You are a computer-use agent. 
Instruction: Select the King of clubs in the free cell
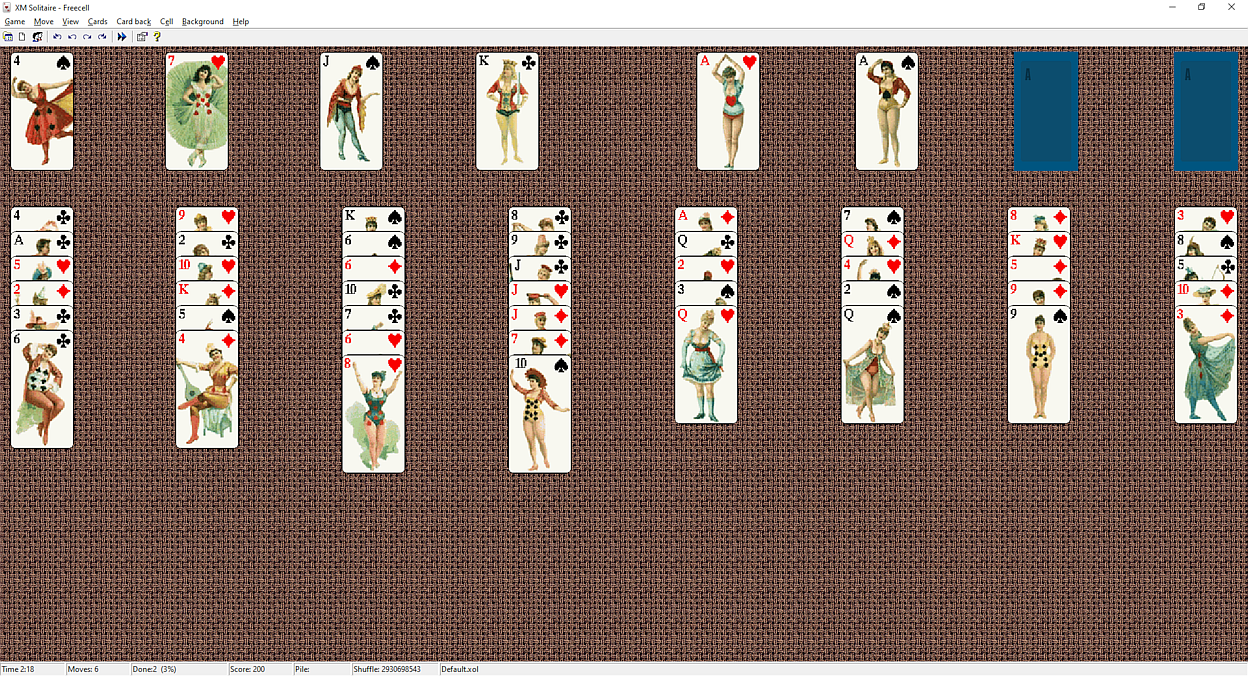pos(507,111)
